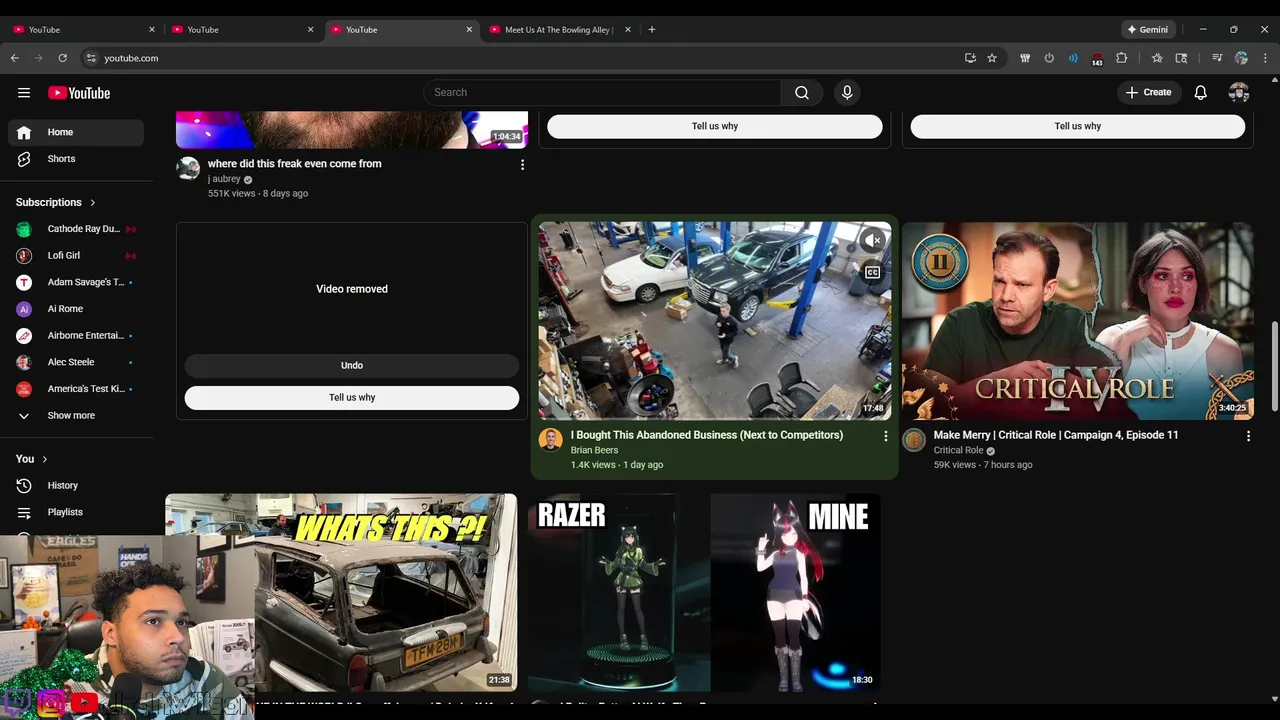This screenshot has height=720, width=1280.
Task: Open 'I Bought This Abandoned Business' video title
Action: click(x=707, y=435)
